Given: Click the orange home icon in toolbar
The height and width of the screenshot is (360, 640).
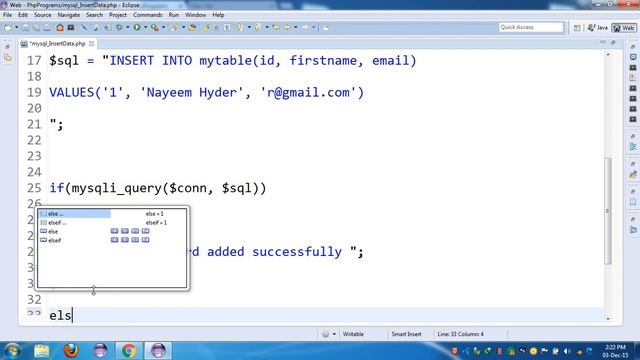Looking at the screenshot, I should pyautogui.click(x=60, y=27).
